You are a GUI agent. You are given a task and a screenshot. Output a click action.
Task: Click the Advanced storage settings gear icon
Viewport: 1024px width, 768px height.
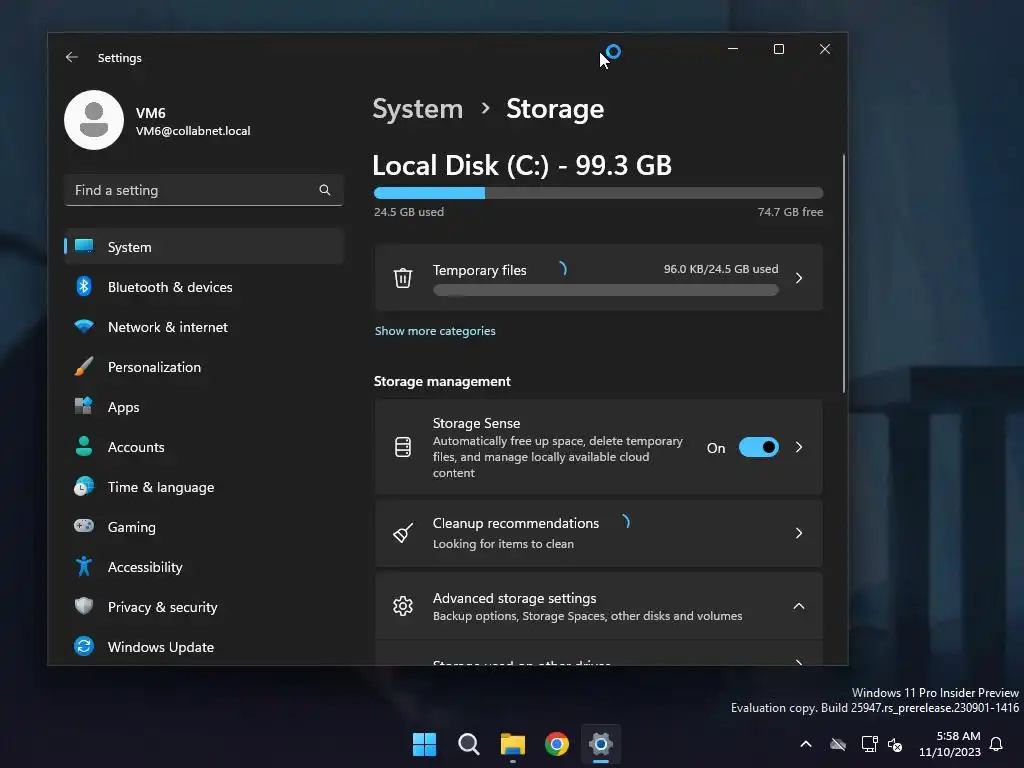coord(403,606)
